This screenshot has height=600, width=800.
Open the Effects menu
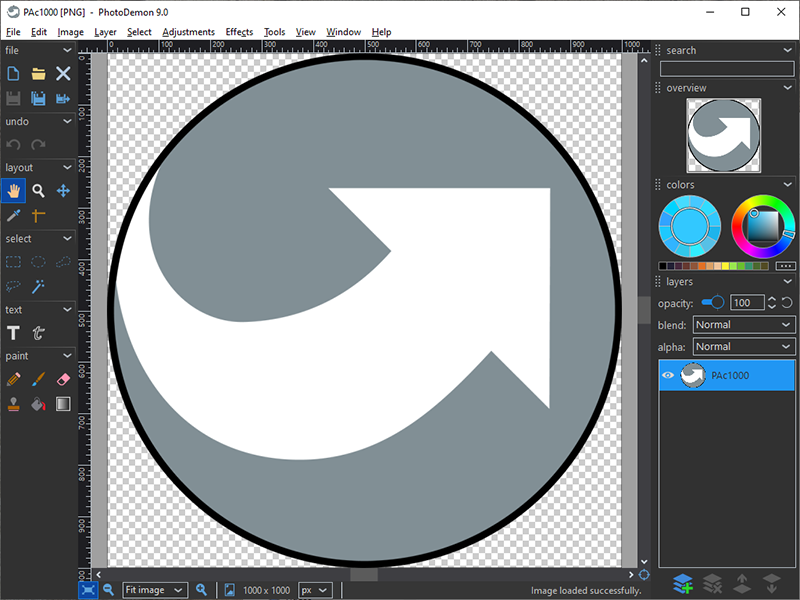coord(239,32)
